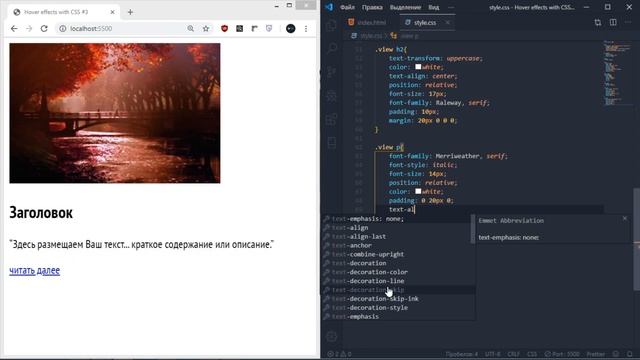Reload the localhost page in Chrome
The width and height of the screenshot is (640, 360).
coord(44,29)
